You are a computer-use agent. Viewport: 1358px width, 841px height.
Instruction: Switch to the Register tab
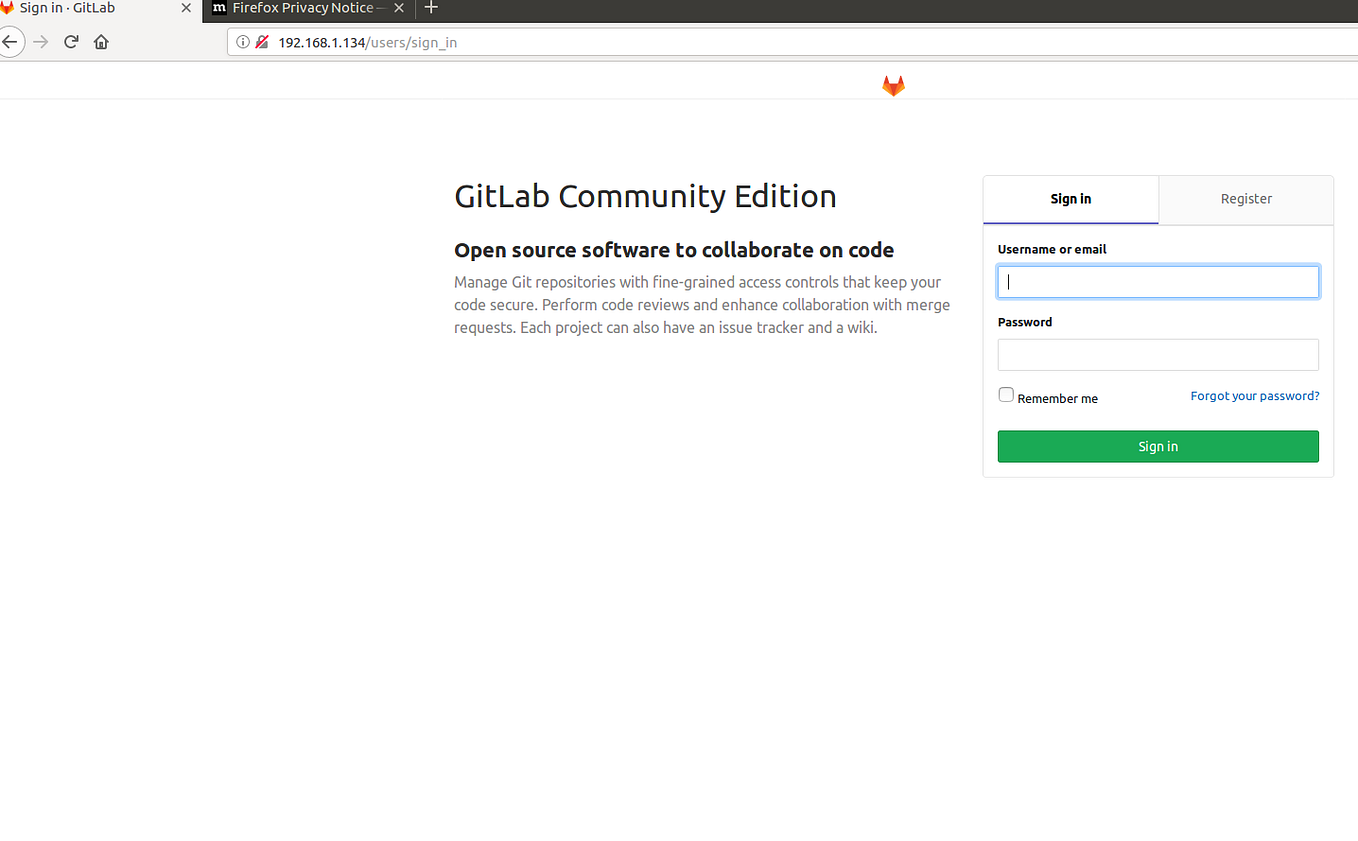pyautogui.click(x=1245, y=199)
